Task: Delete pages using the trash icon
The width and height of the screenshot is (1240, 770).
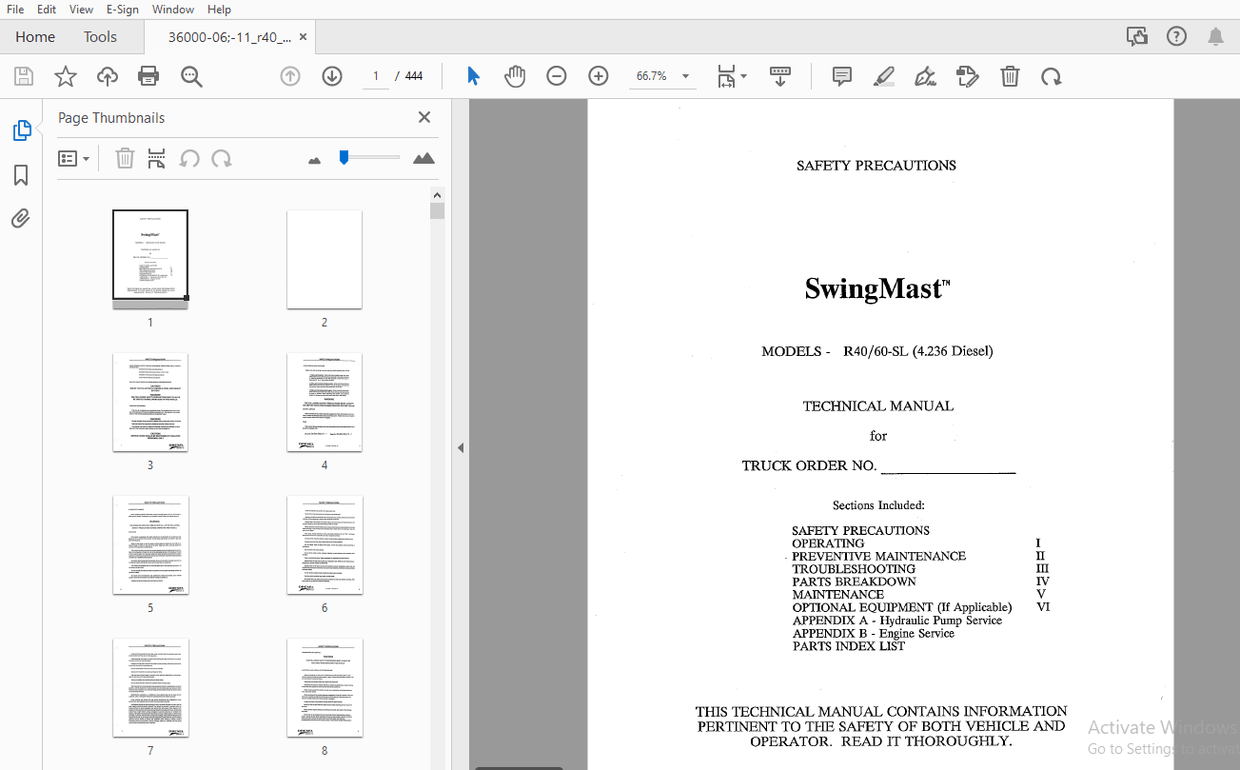Action: click(x=1010, y=76)
